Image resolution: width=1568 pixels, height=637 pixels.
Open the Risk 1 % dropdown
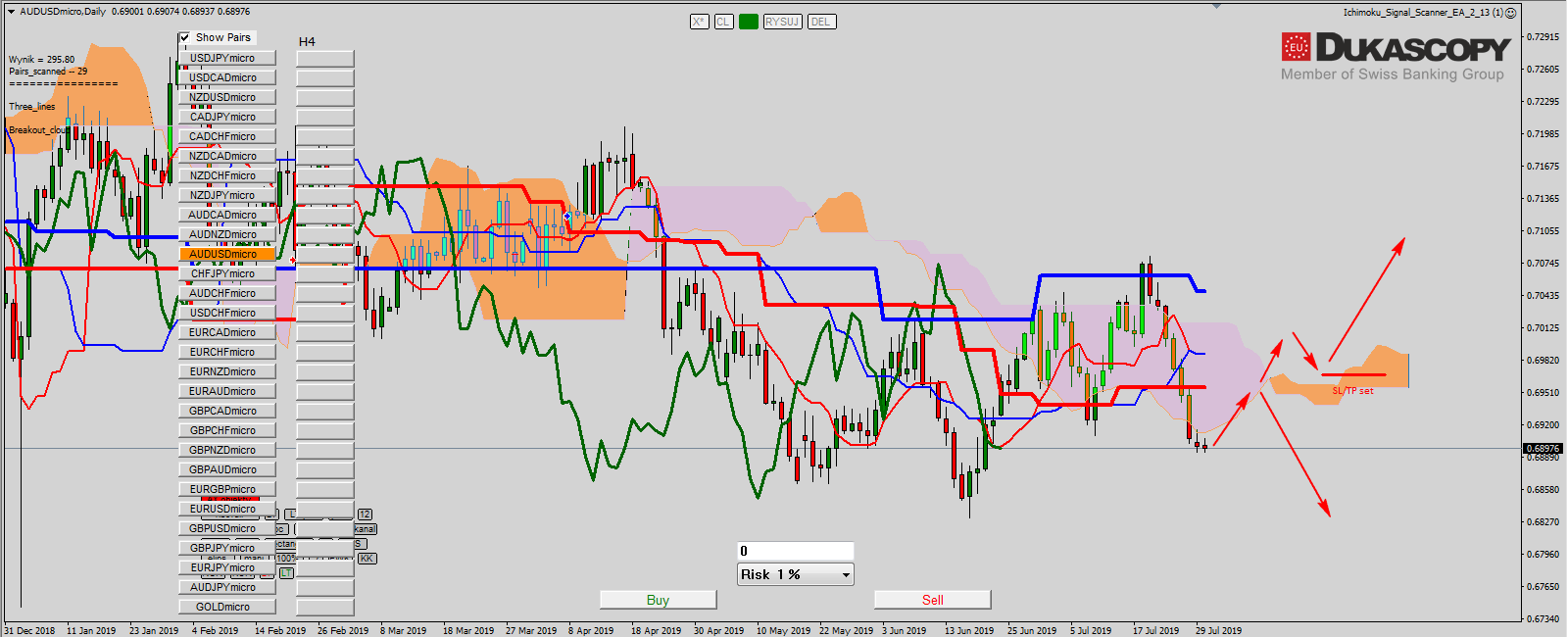click(x=847, y=575)
